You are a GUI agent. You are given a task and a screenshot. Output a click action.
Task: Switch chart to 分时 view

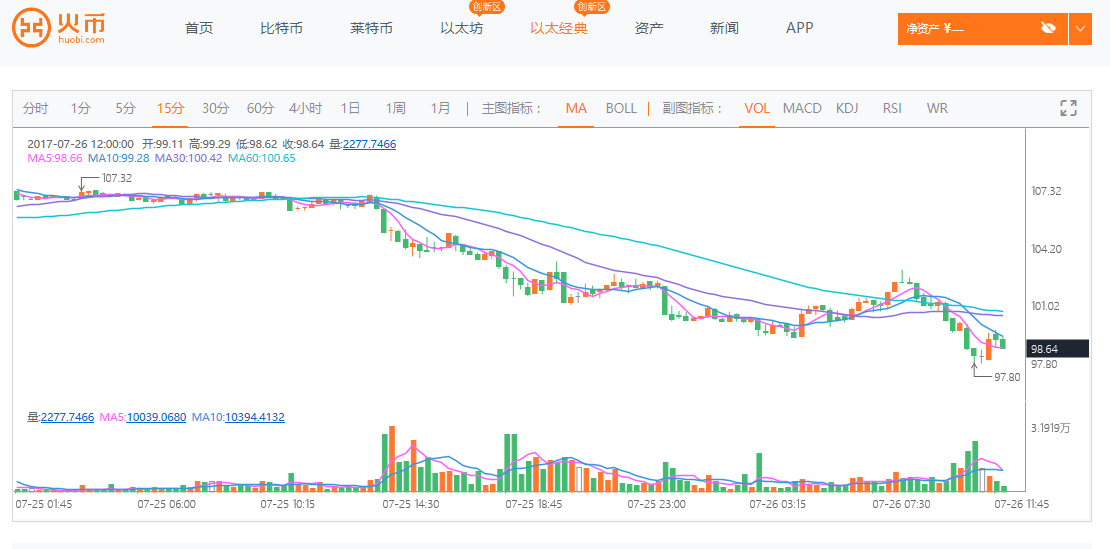click(x=35, y=108)
